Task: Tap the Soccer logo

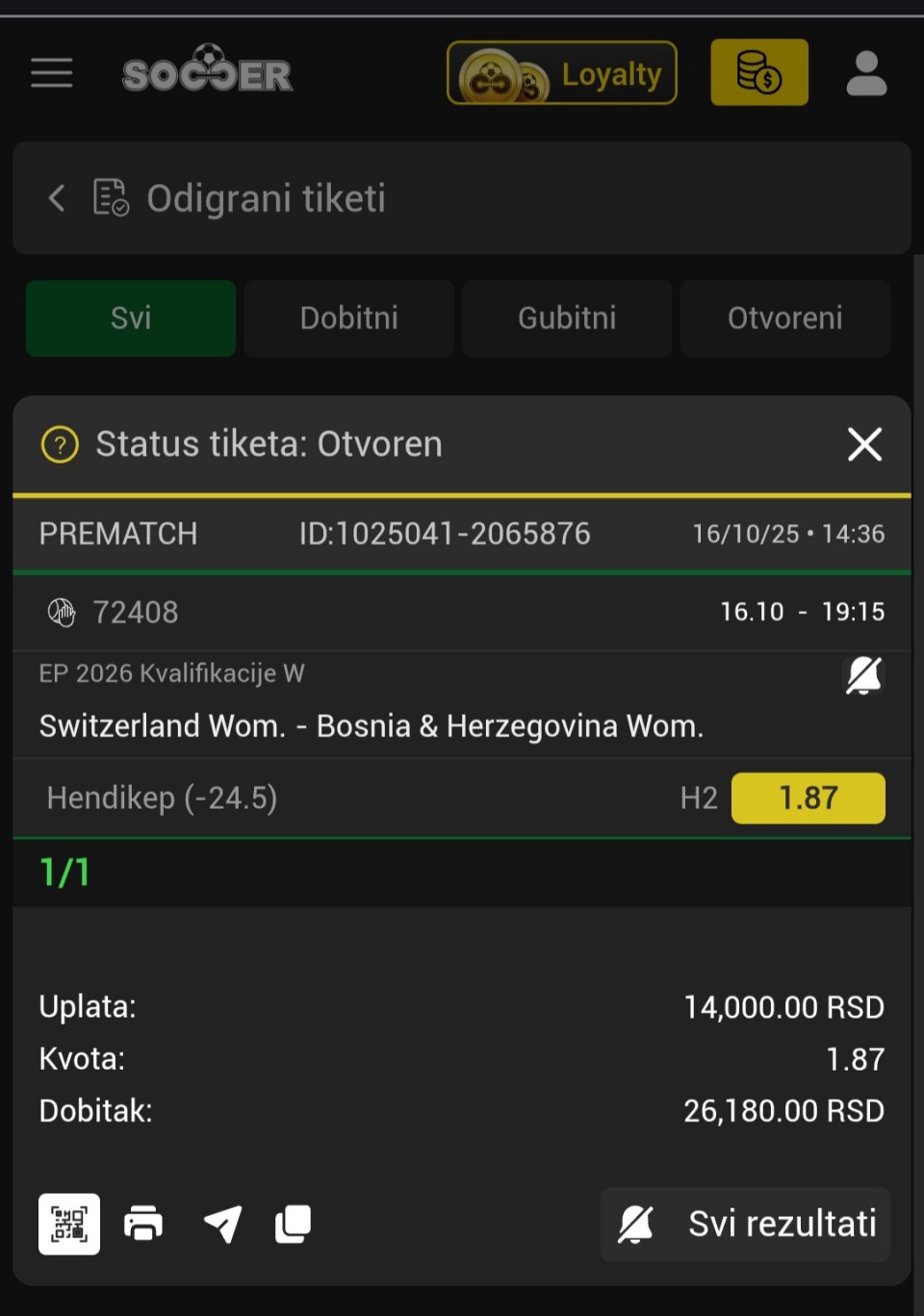Action: [x=208, y=72]
